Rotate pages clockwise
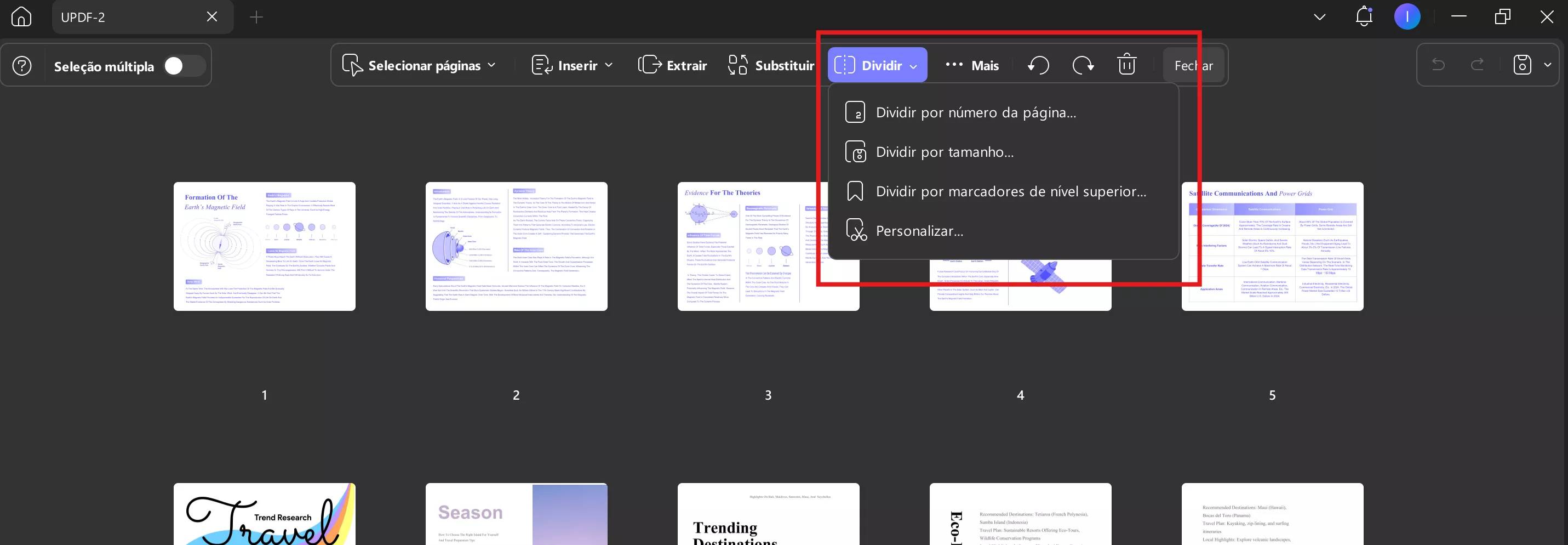 point(1083,65)
